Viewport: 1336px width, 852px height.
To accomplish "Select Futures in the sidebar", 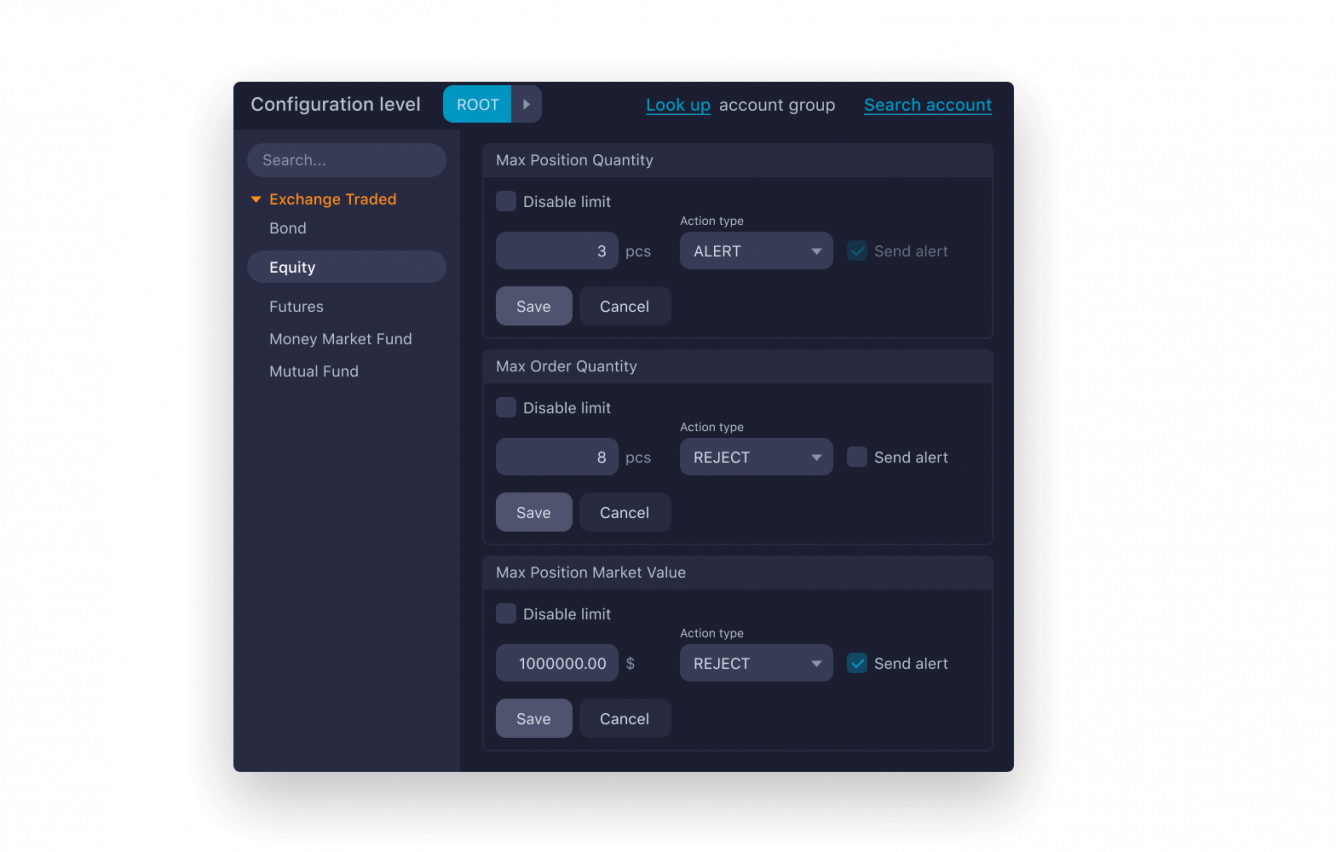I will coord(296,306).
